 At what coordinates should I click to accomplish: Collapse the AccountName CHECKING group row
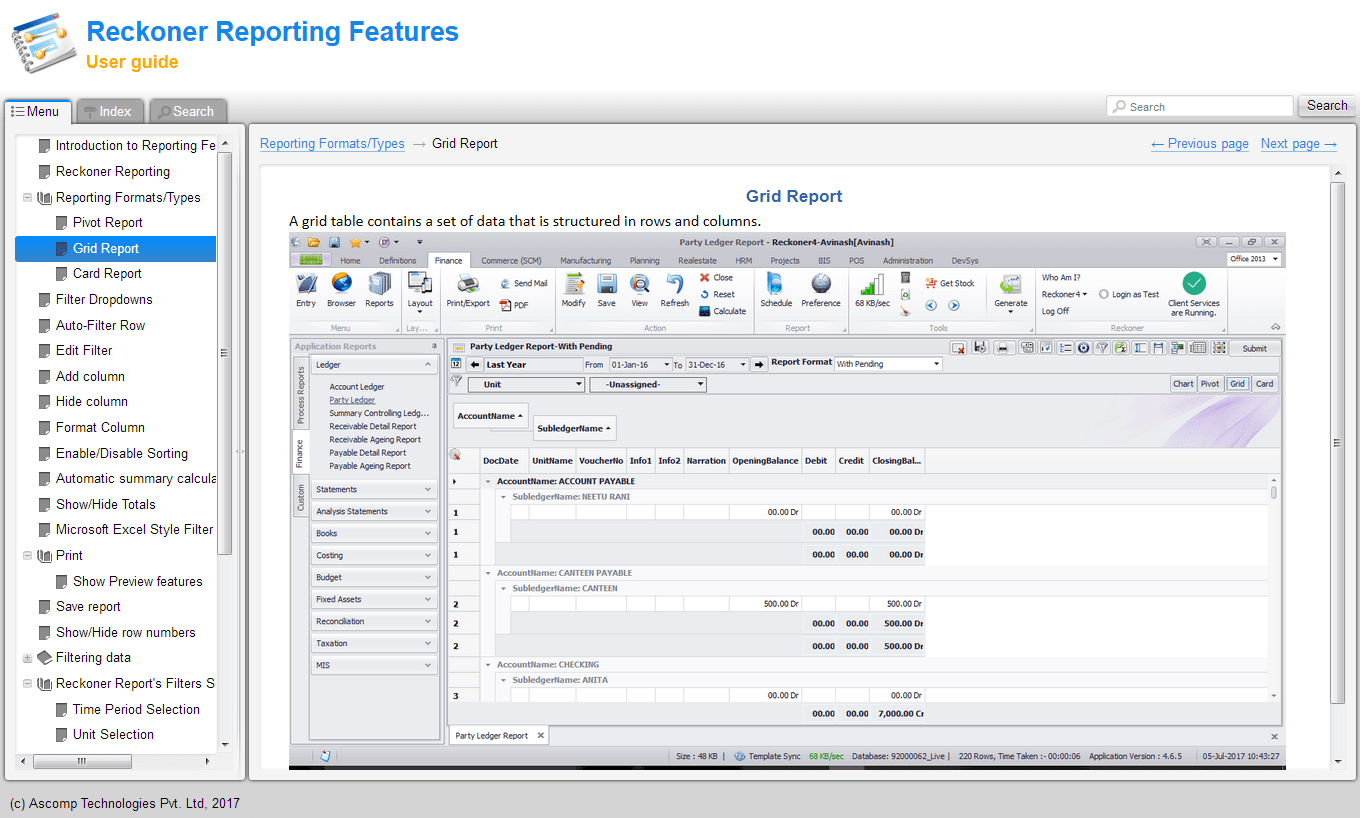pos(489,662)
